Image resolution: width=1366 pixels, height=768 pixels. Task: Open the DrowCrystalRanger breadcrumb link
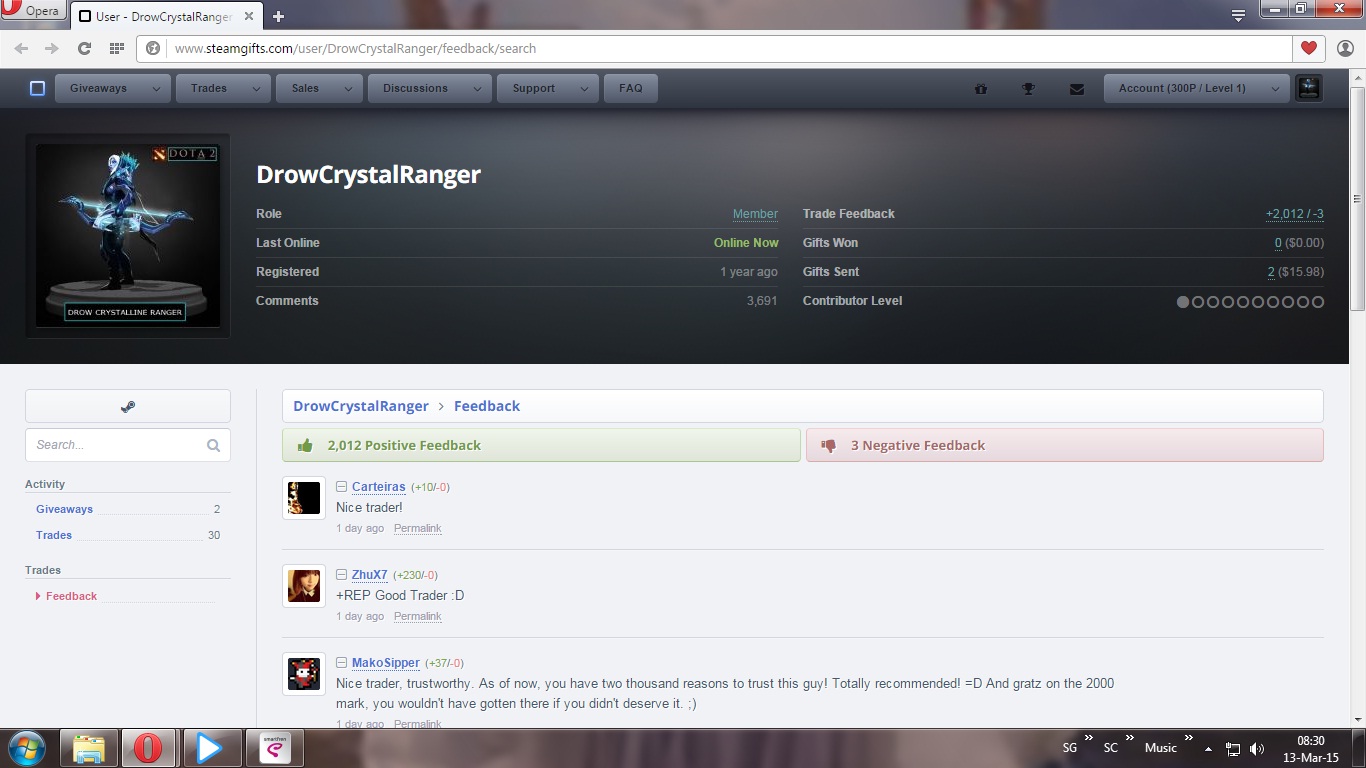pos(361,406)
